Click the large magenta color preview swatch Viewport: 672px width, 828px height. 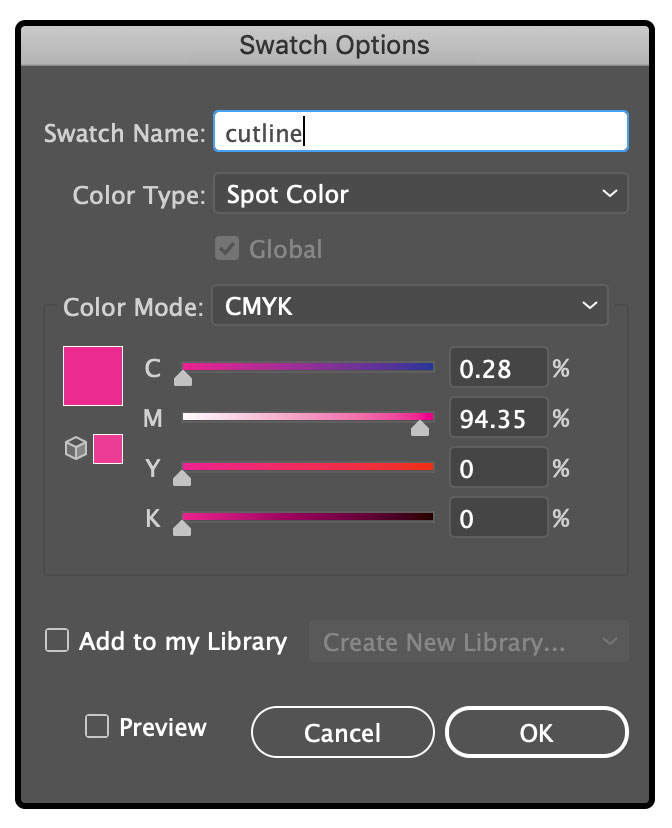click(93, 376)
